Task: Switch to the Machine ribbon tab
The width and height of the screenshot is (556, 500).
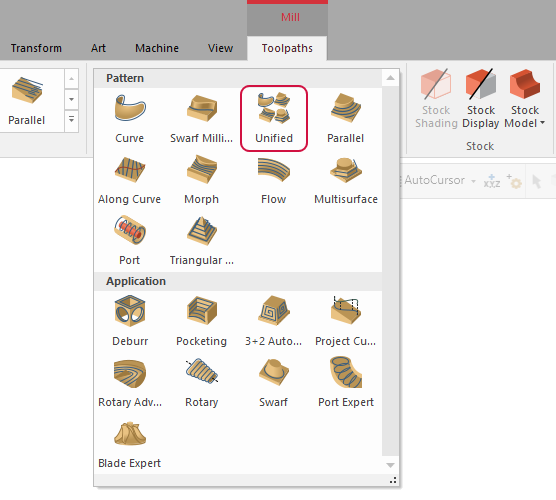Action: click(x=157, y=48)
